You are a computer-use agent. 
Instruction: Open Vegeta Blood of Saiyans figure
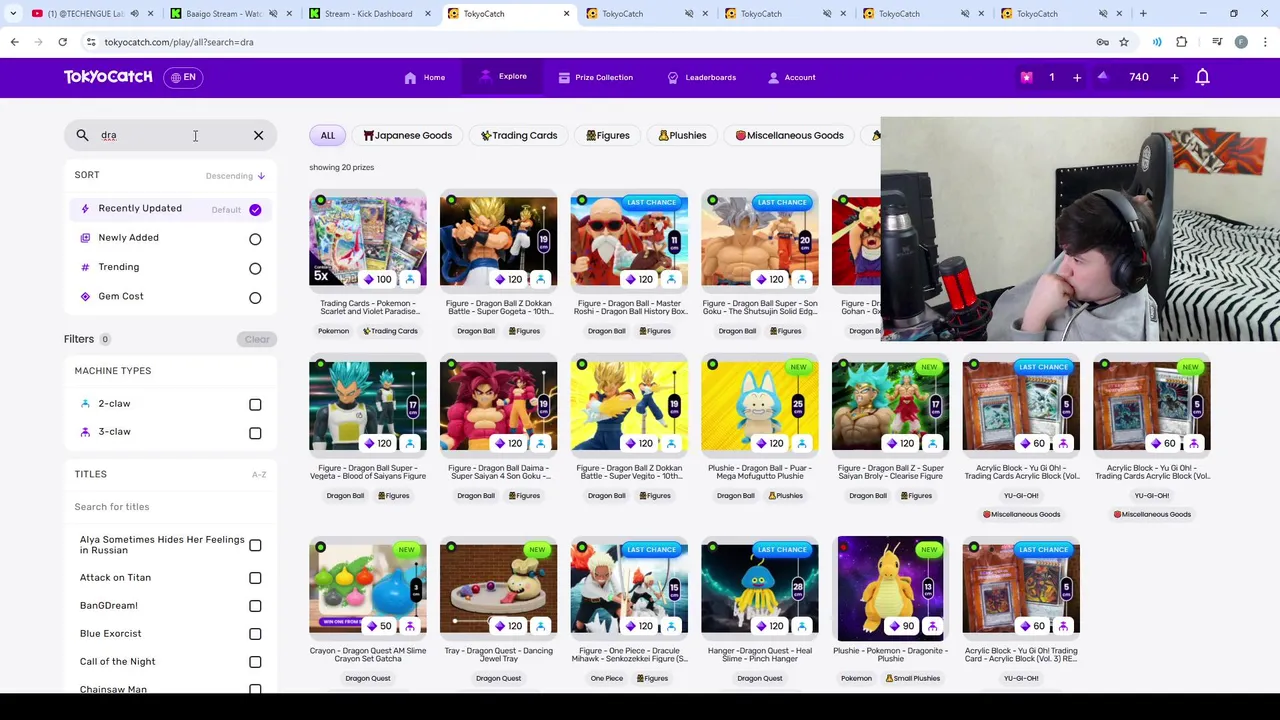(x=368, y=405)
